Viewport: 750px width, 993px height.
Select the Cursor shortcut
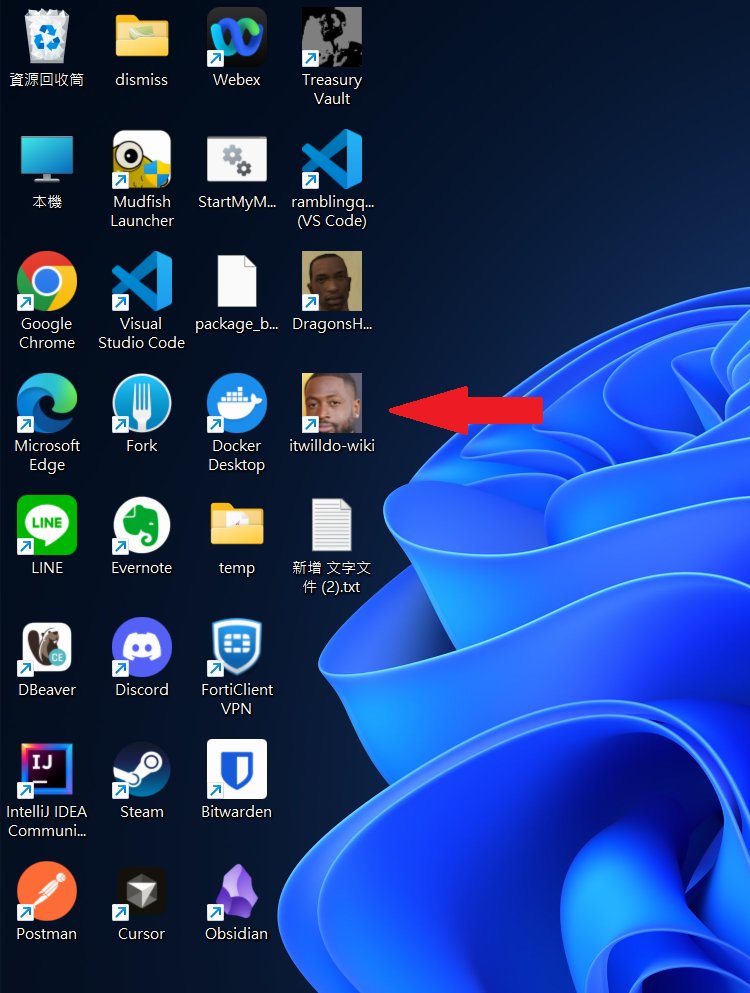click(x=142, y=891)
